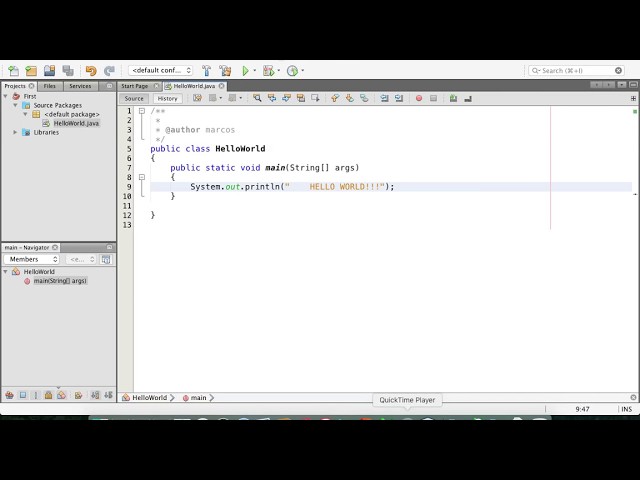Select main(String[] args) in Navigator
Image resolution: width=640 pixels, height=480 pixels.
point(60,281)
